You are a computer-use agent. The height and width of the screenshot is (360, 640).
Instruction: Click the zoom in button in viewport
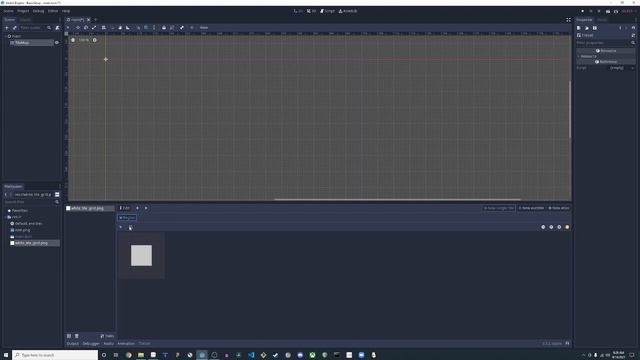[95, 40]
